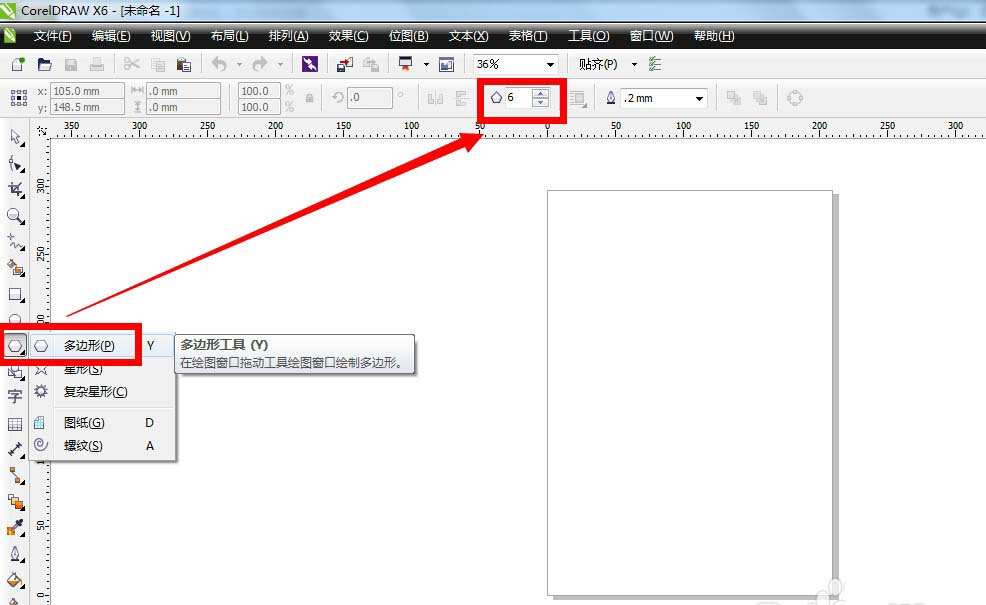Select the Blend effects tool

click(x=16, y=502)
